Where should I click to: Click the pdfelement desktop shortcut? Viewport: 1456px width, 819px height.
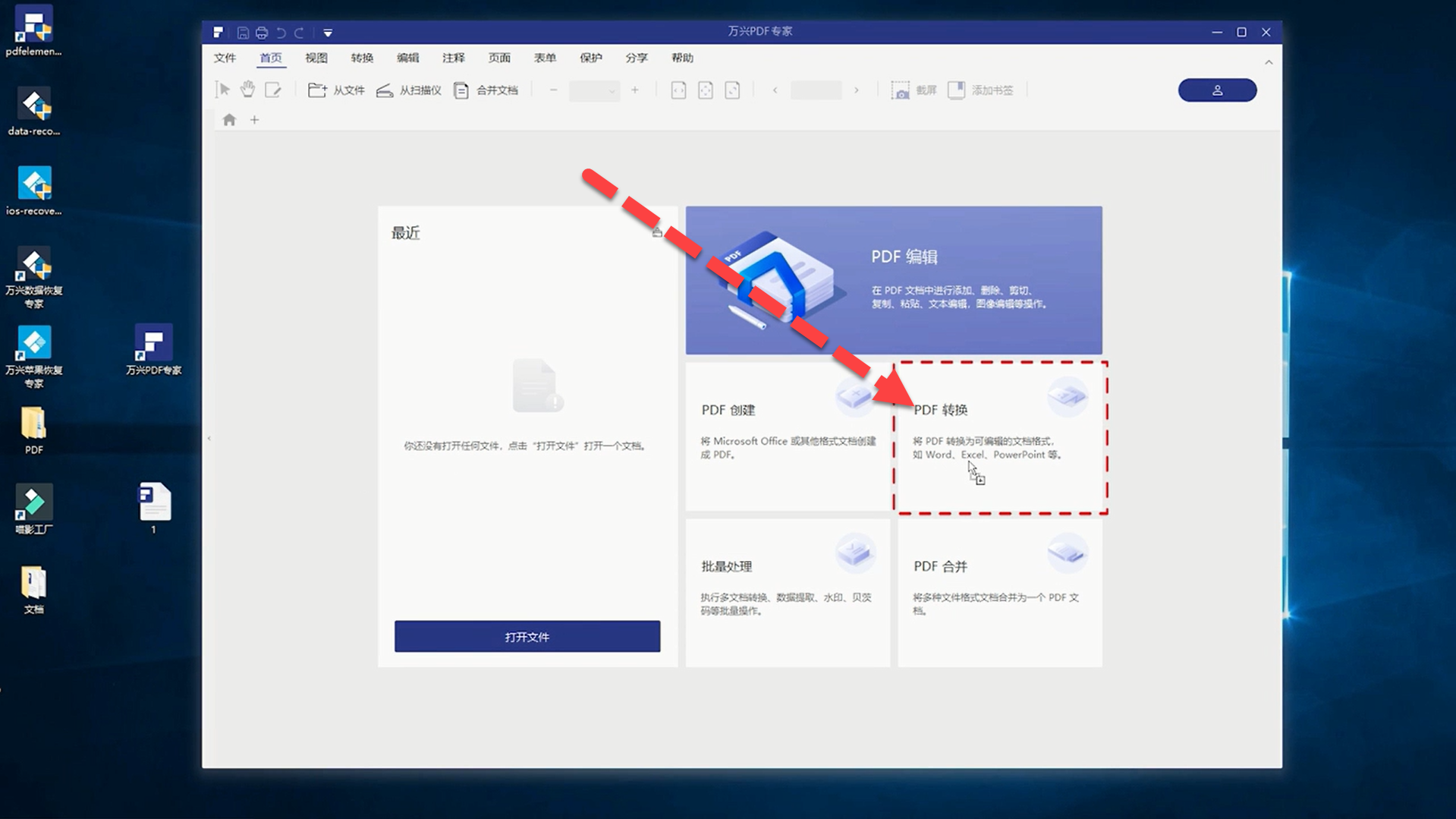tap(33, 31)
